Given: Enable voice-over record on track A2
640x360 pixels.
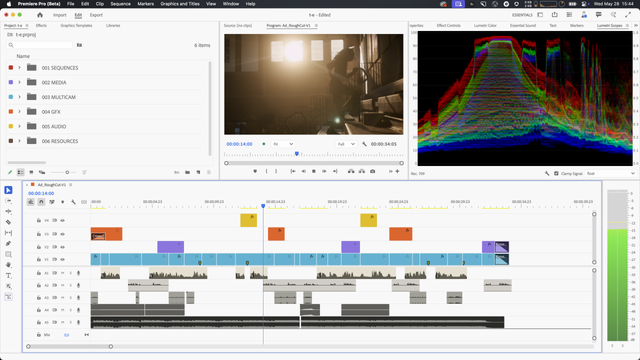Looking at the screenshot, I should point(78,285).
